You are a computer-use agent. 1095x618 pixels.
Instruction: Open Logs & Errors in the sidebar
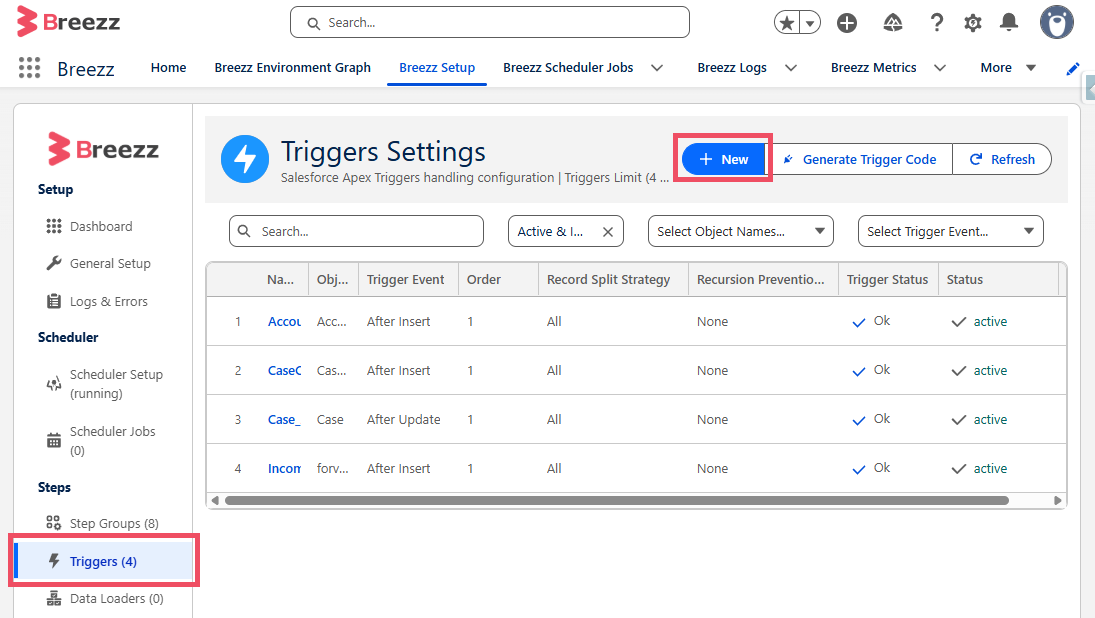109,302
